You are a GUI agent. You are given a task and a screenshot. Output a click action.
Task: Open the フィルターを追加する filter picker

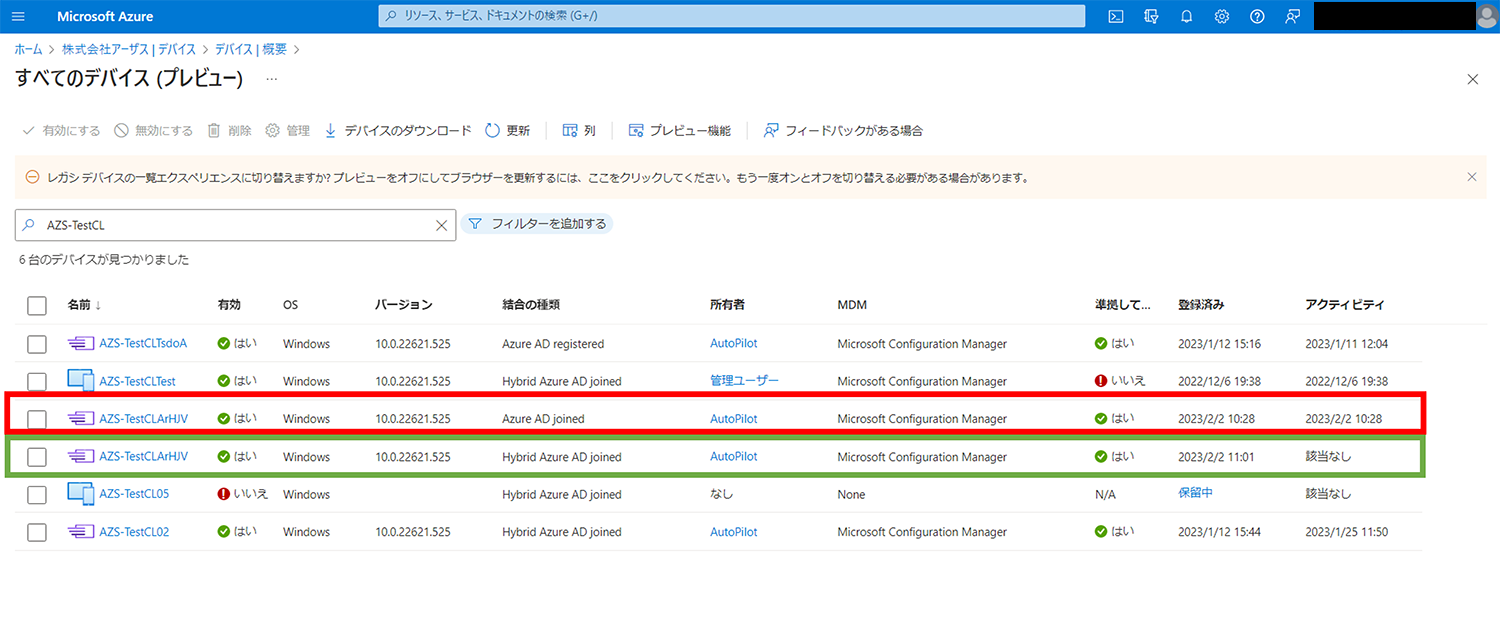537,224
